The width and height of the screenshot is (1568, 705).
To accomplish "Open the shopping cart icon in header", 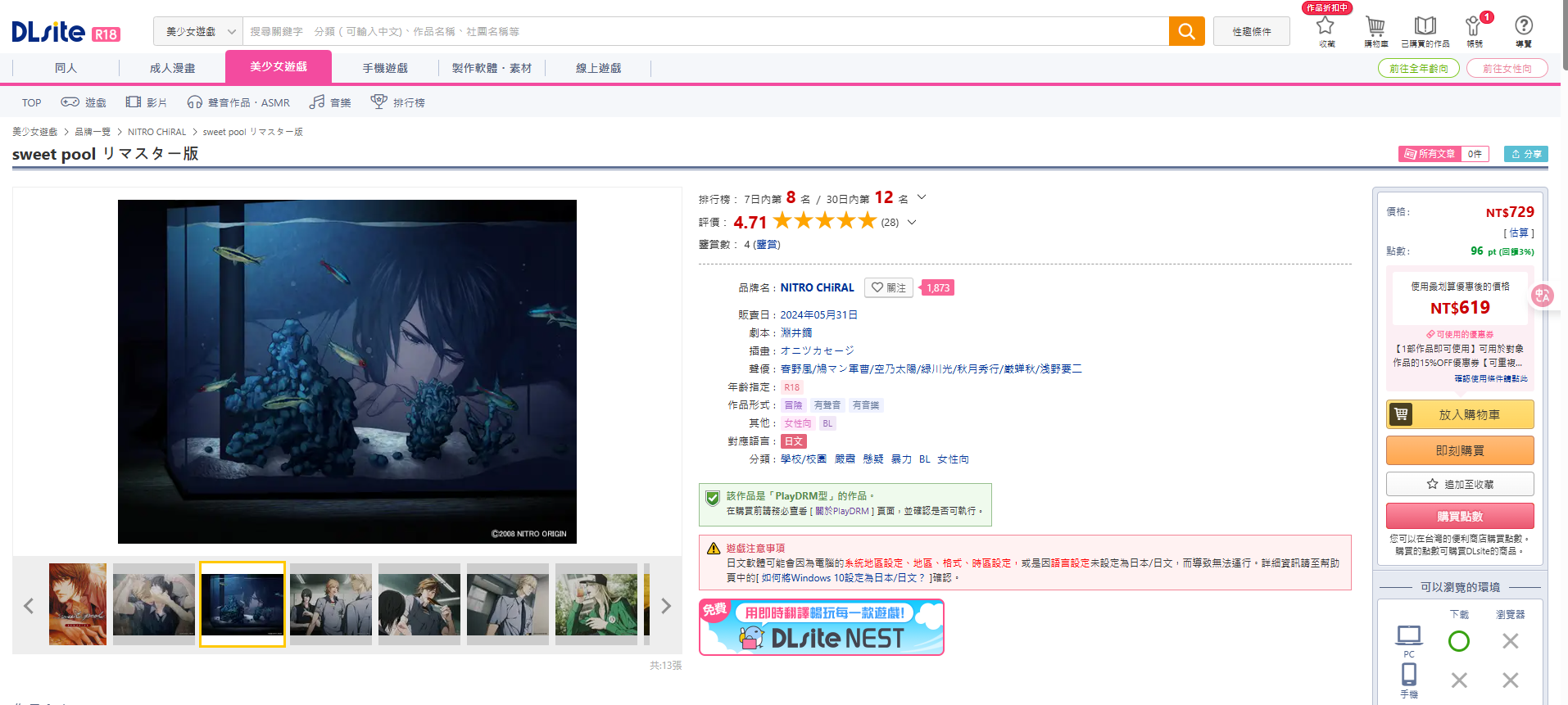I will click(x=1375, y=29).
